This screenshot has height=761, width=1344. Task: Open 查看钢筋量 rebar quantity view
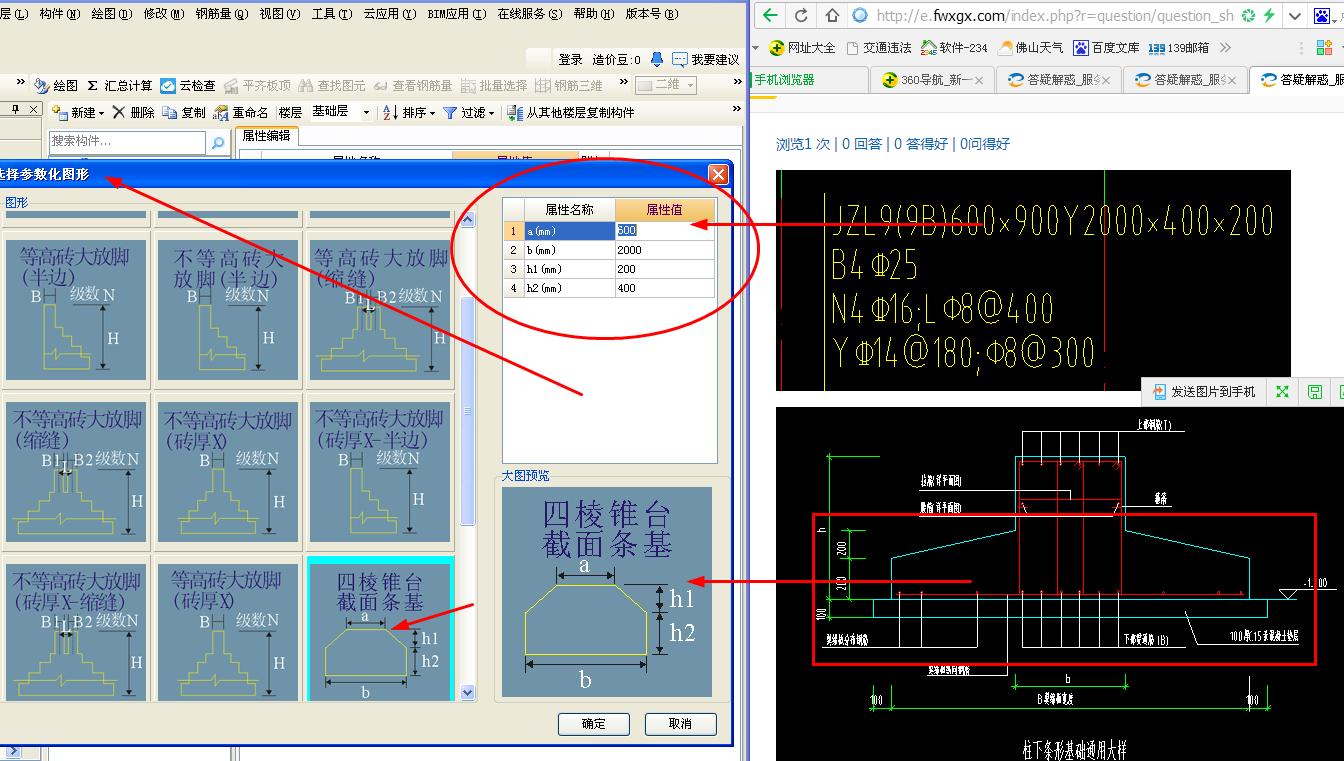coord(412,86)
